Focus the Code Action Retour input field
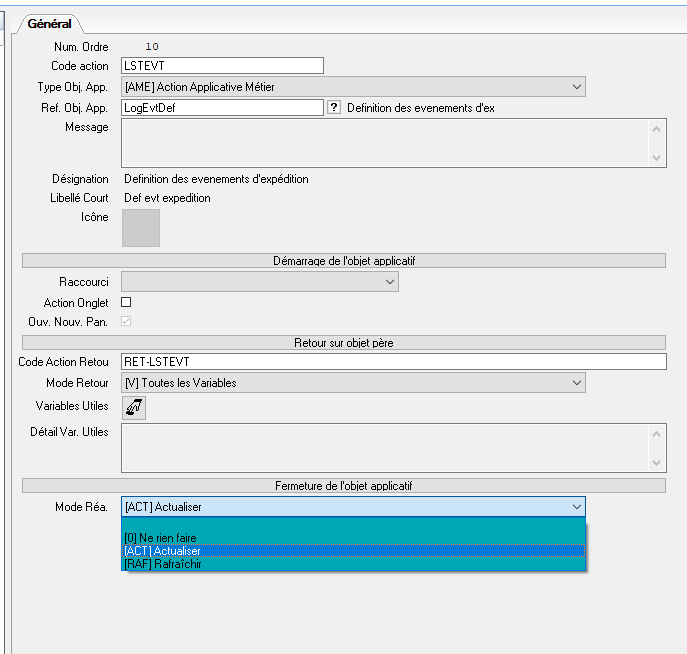Image resolution: width=687 pixels, height=654 pixels. pos(392,362)
